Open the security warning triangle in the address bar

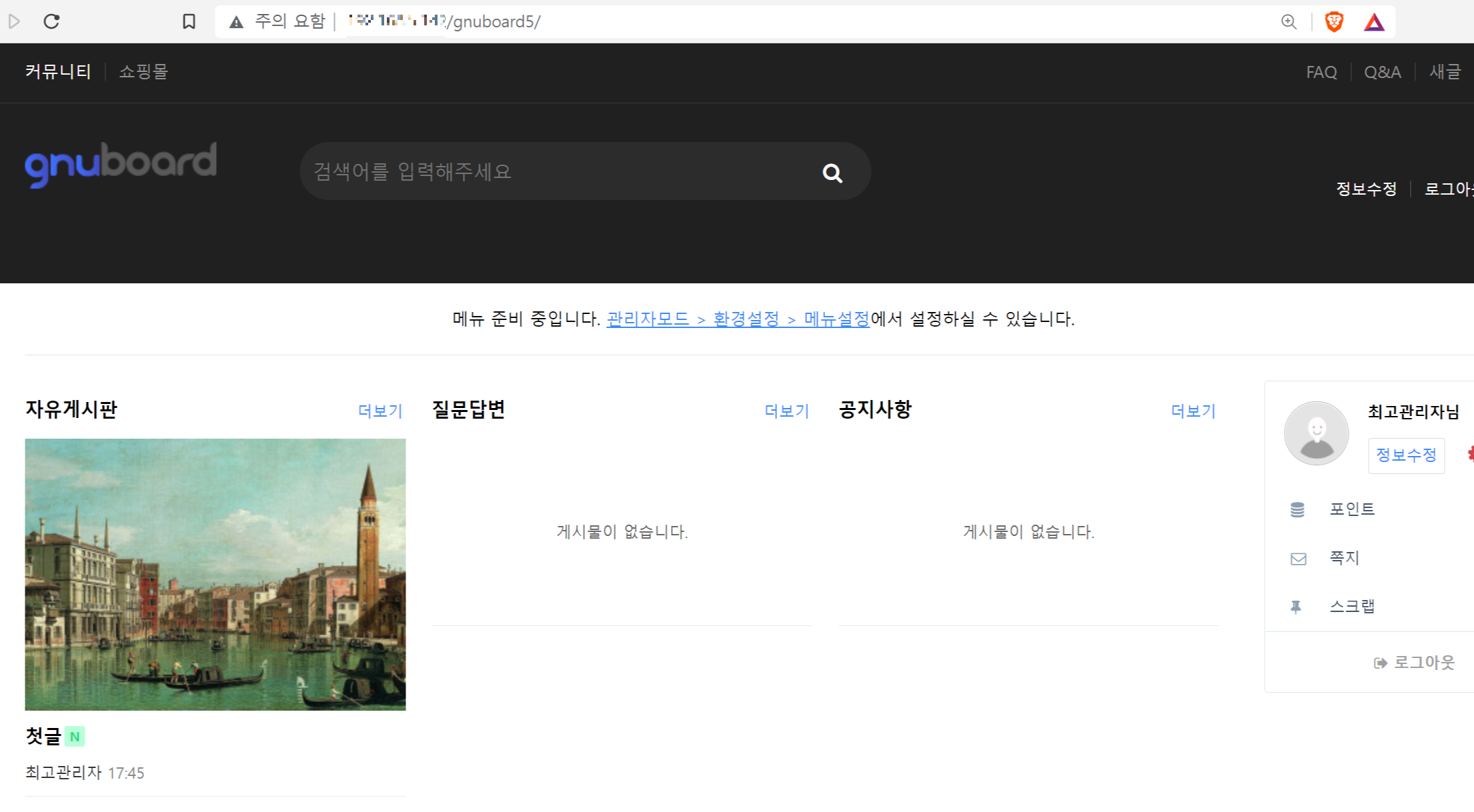(x=236, y=22)
